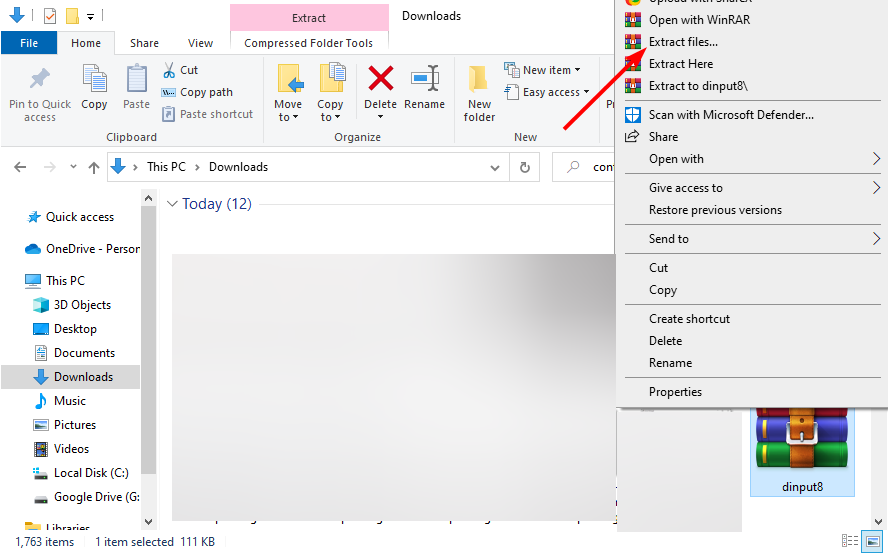Click Paste shortcut in the ribbon

click(208, 114)
